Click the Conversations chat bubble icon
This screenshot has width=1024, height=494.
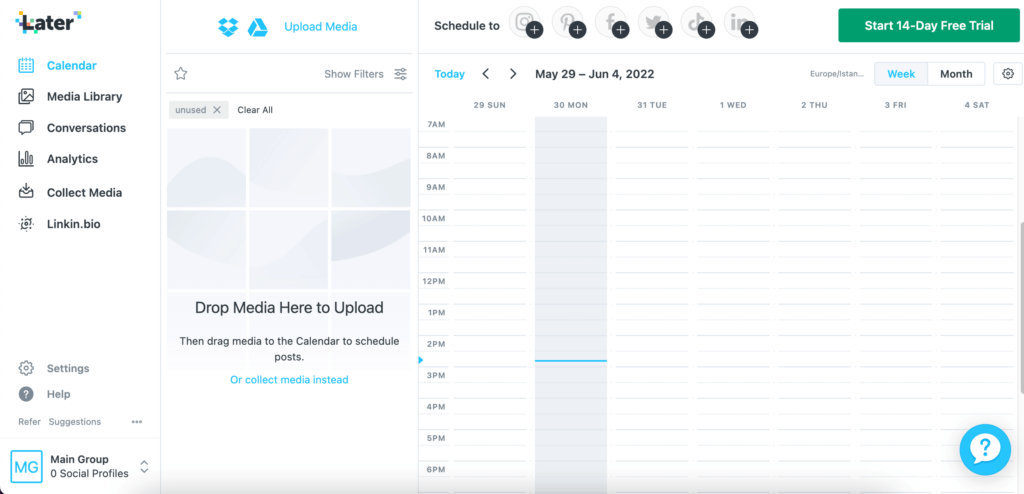click(x=26, y=127)
